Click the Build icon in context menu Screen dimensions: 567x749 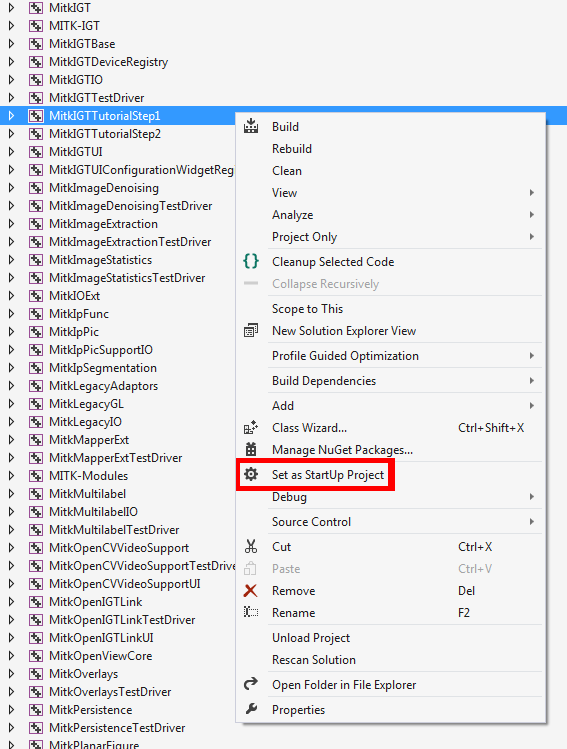coord(251,127)
